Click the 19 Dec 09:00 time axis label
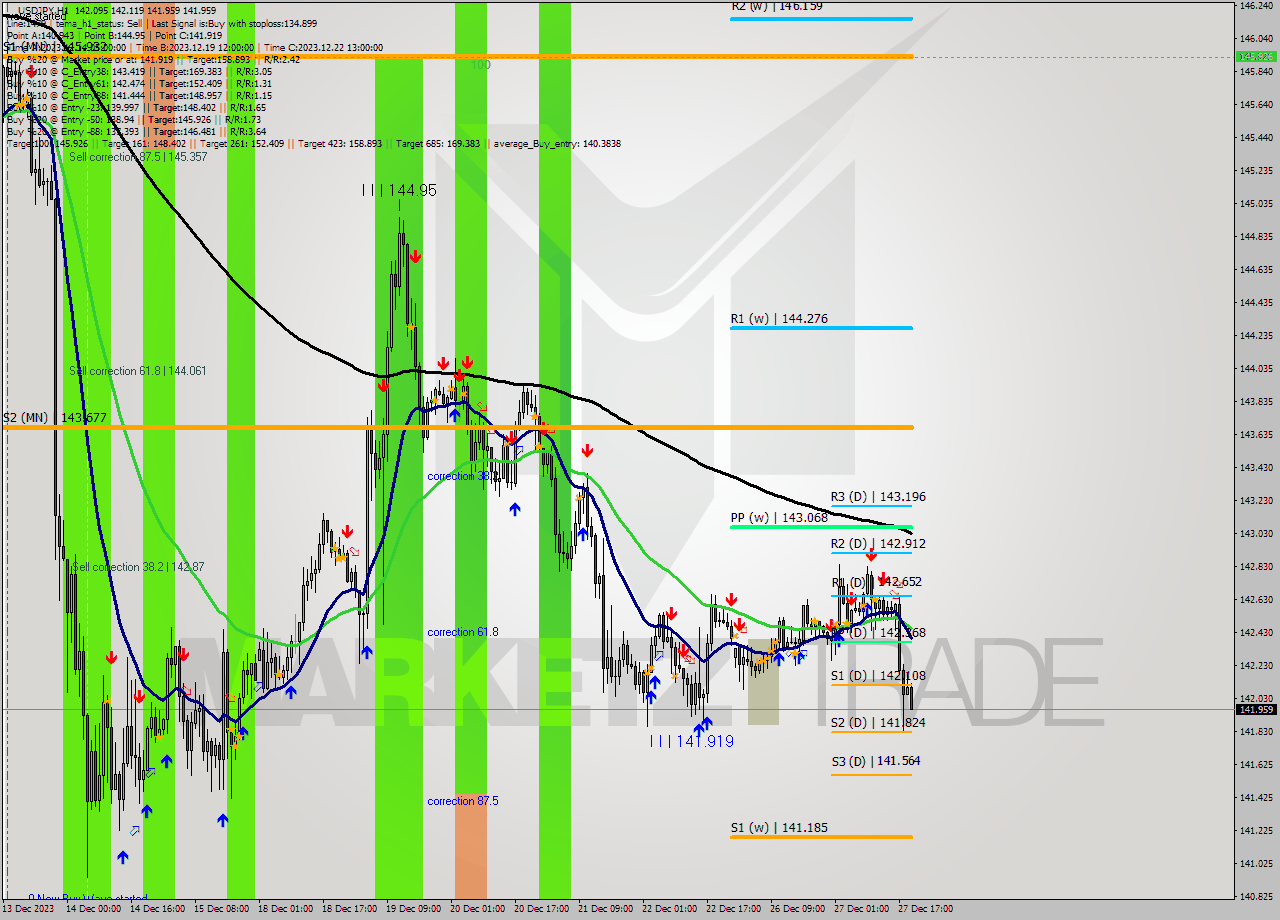1280x920 pixels. pos(413,909)
